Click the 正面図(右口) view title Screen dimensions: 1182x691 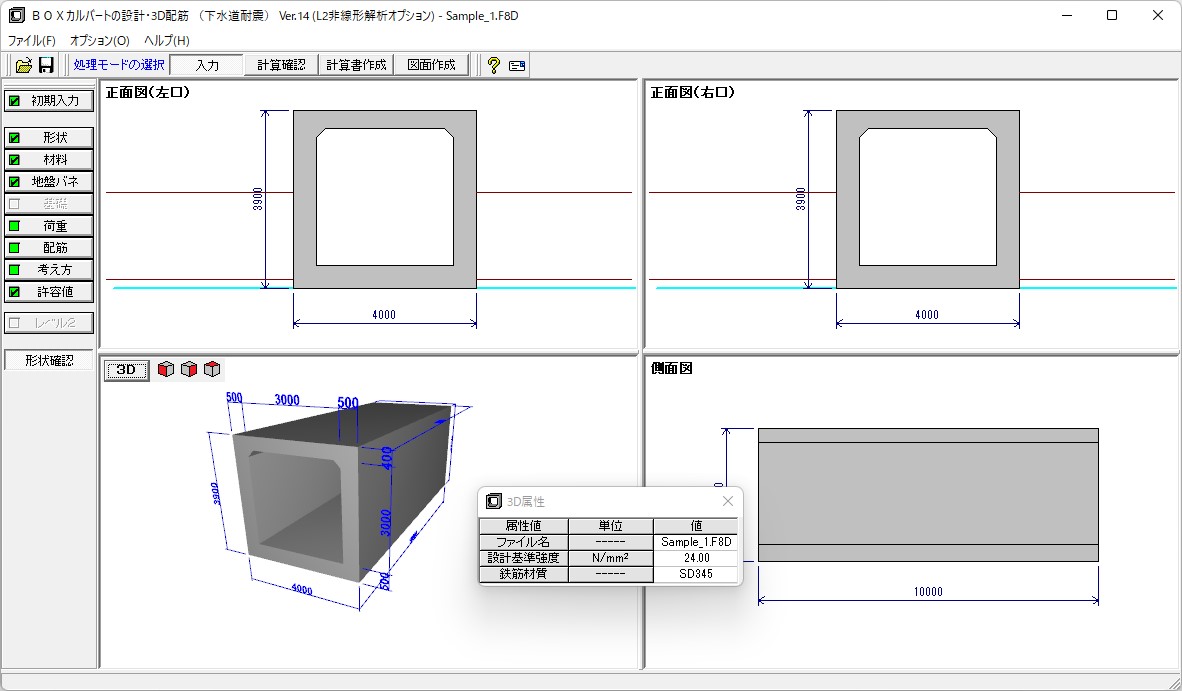[692, 93]
